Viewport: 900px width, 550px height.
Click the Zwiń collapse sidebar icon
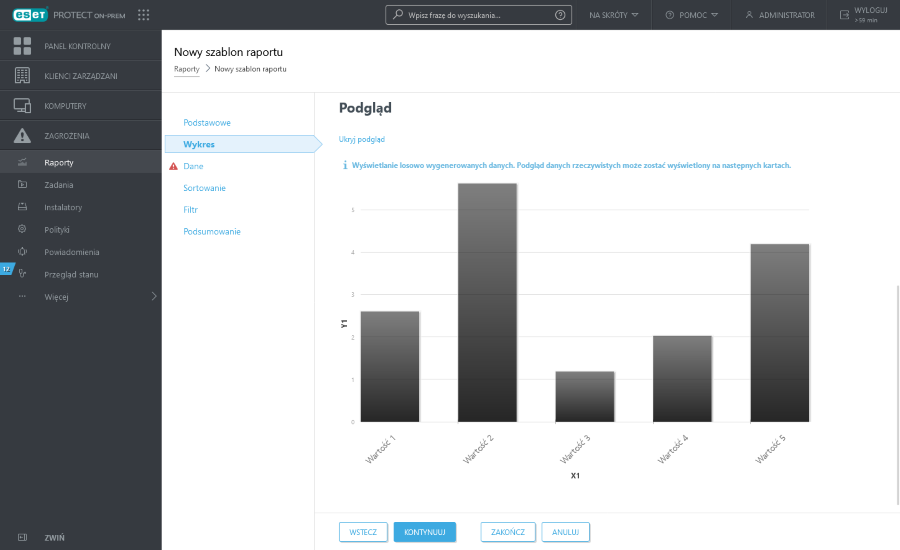22,537
